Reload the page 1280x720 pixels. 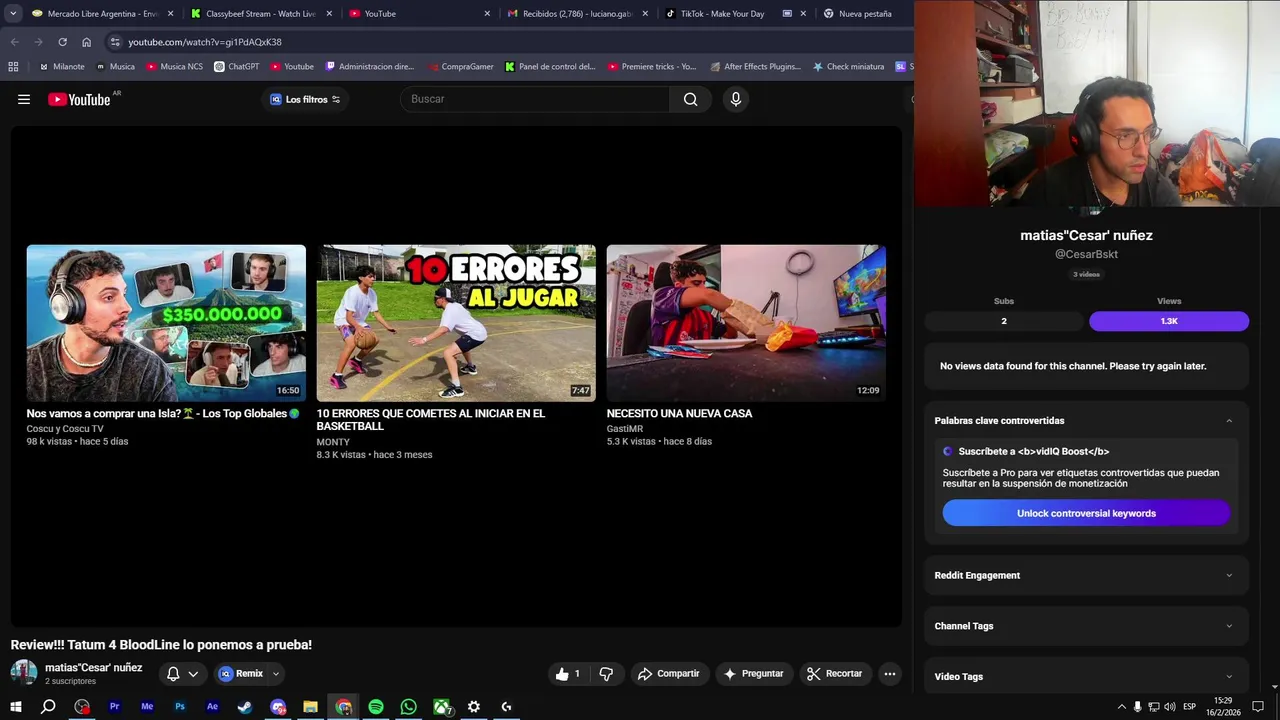62,42
